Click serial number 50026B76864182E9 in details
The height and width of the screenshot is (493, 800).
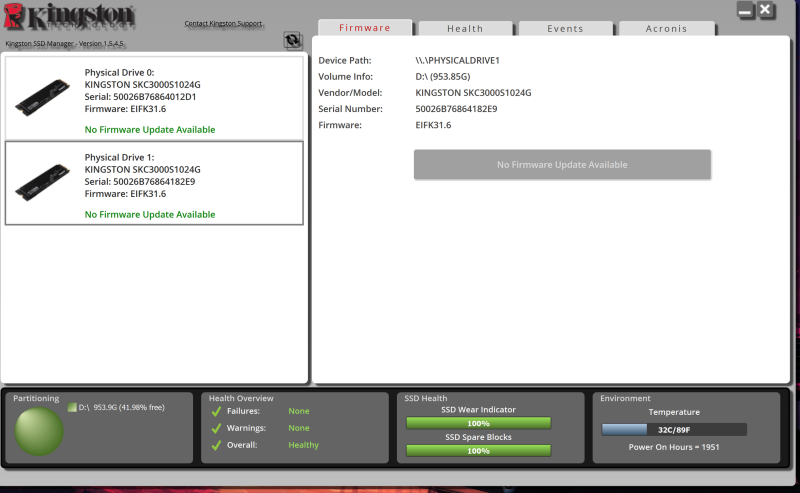(456, 109)
